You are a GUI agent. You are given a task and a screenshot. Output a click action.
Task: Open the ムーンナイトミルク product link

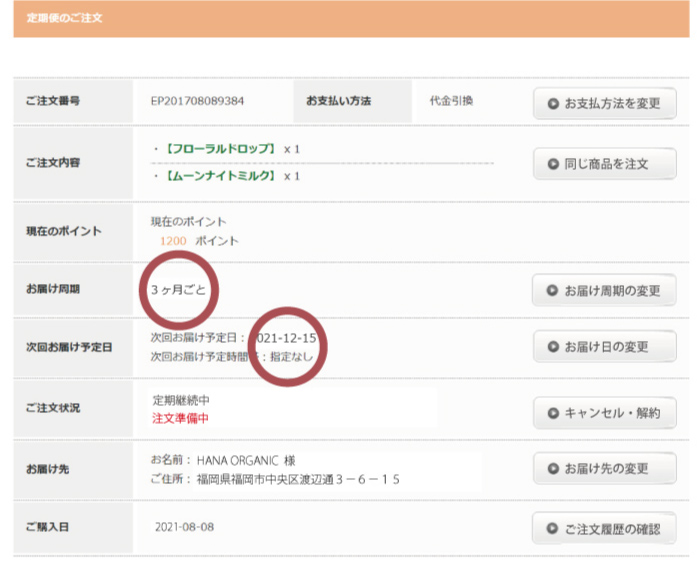(217, 176)
